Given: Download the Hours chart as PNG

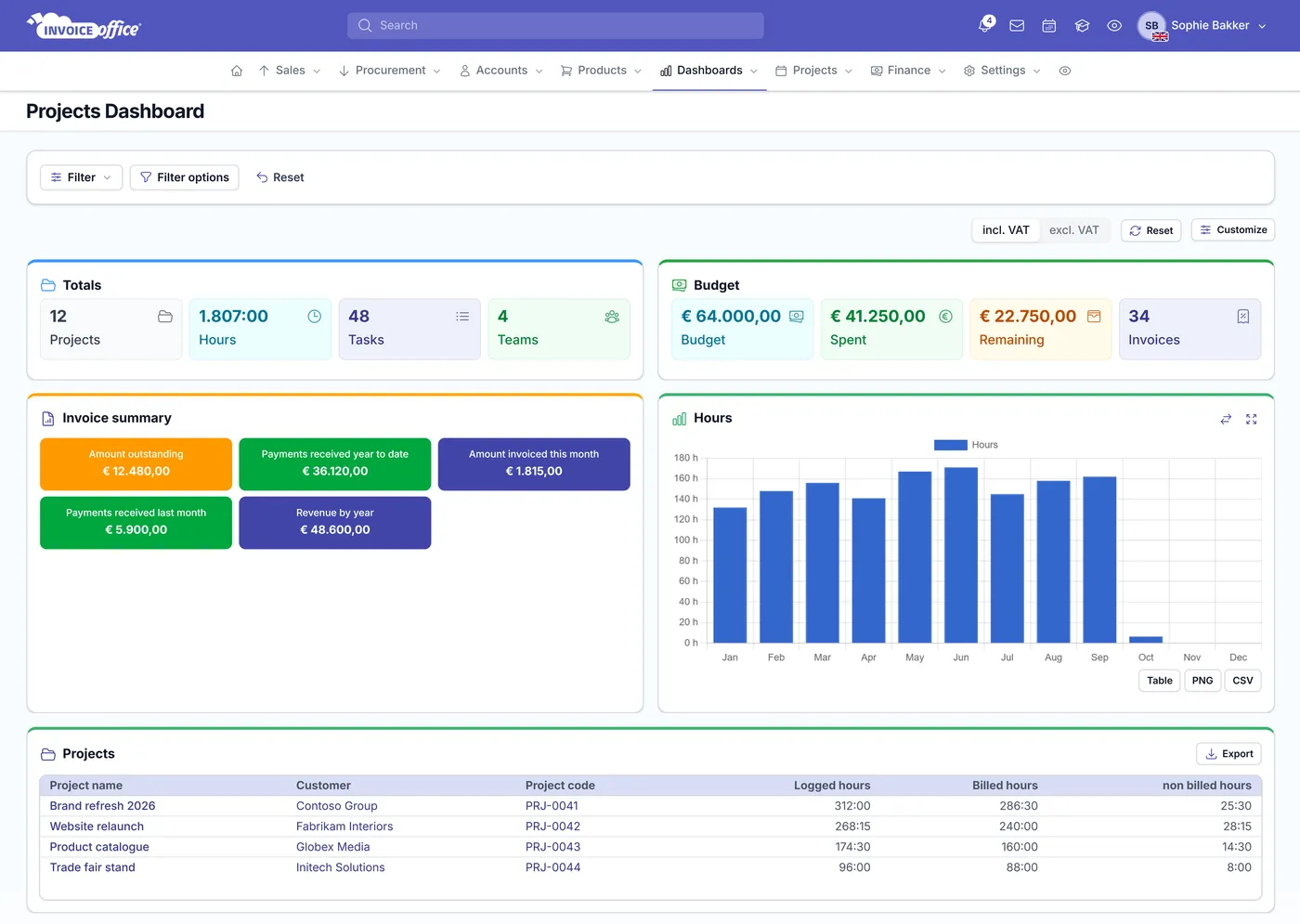Looking at the screenshot, I should point(1202,681).
